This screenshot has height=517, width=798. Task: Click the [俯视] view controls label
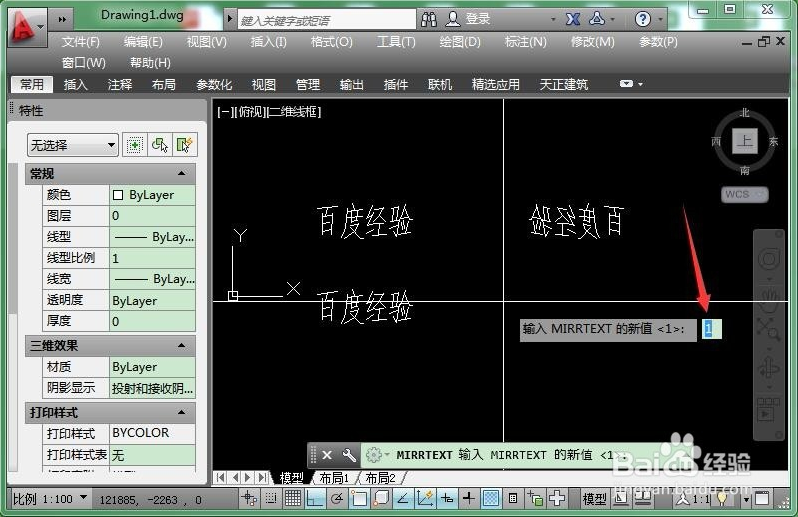[248, 112]
